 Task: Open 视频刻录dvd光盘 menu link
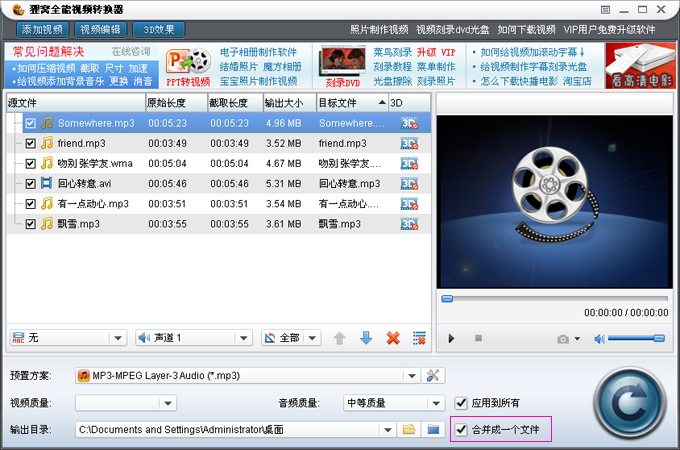click(x=452, y=29)
